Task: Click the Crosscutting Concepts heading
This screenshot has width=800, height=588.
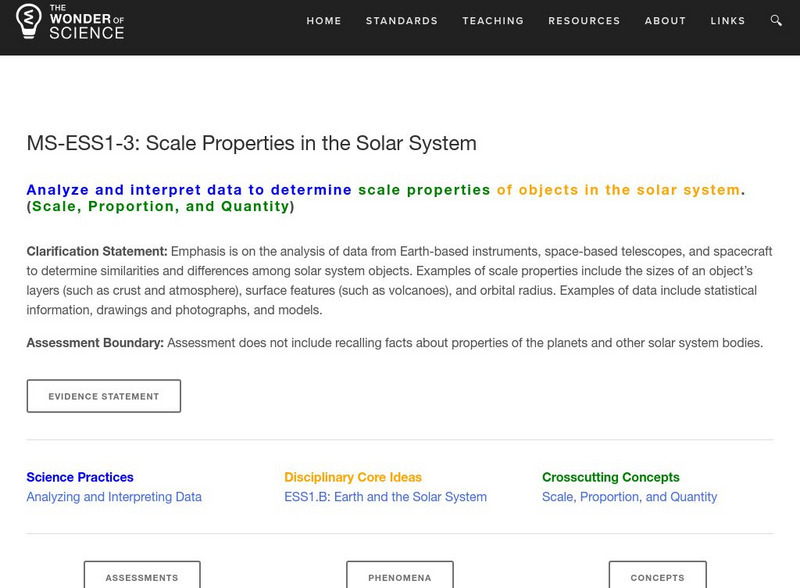Action: click(610, 477)
